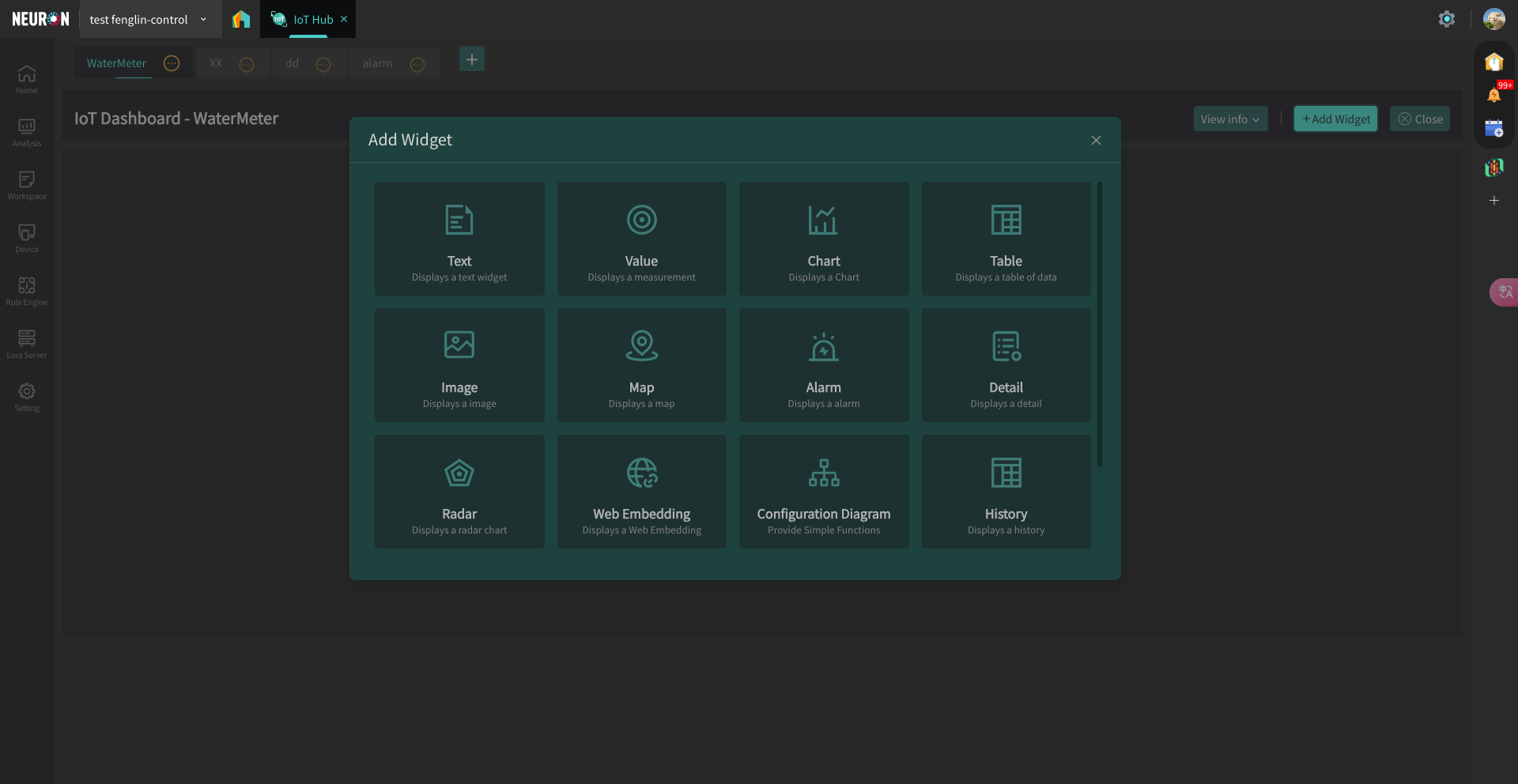Viewport: 1518px width, 784px height.
Task: Pick the Chart widget
Action: tap(824, 239)
